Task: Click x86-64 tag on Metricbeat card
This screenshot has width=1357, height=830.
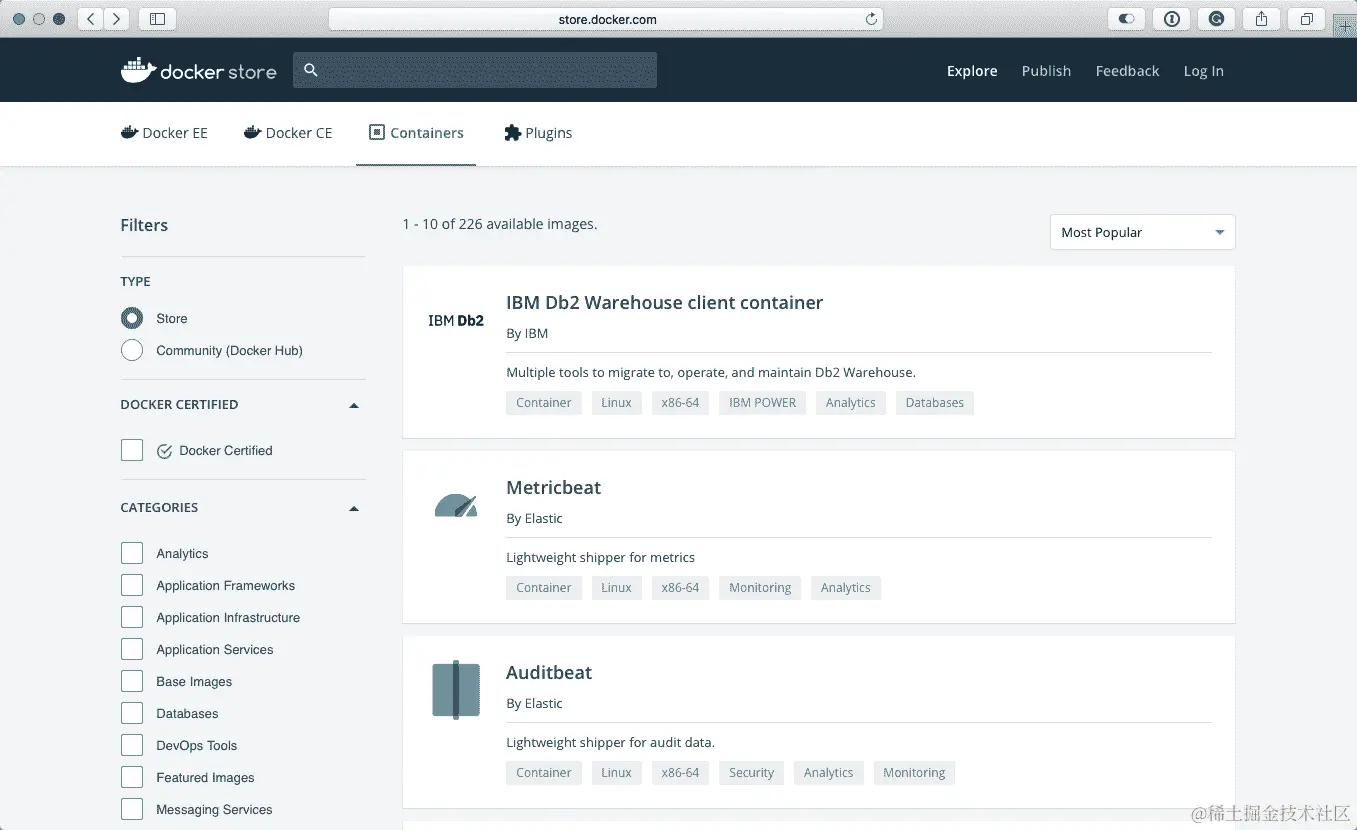Action: click(x=680, y=588)
